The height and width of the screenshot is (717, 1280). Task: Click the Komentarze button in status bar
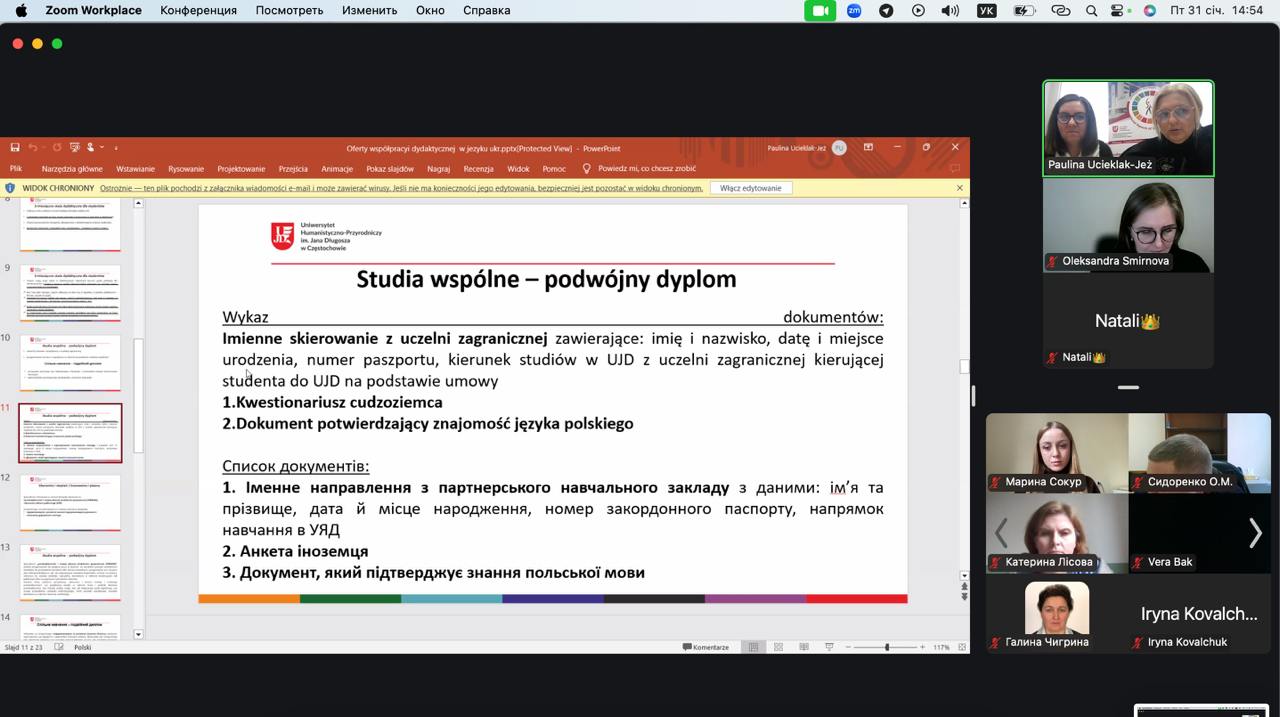[707, 647]
